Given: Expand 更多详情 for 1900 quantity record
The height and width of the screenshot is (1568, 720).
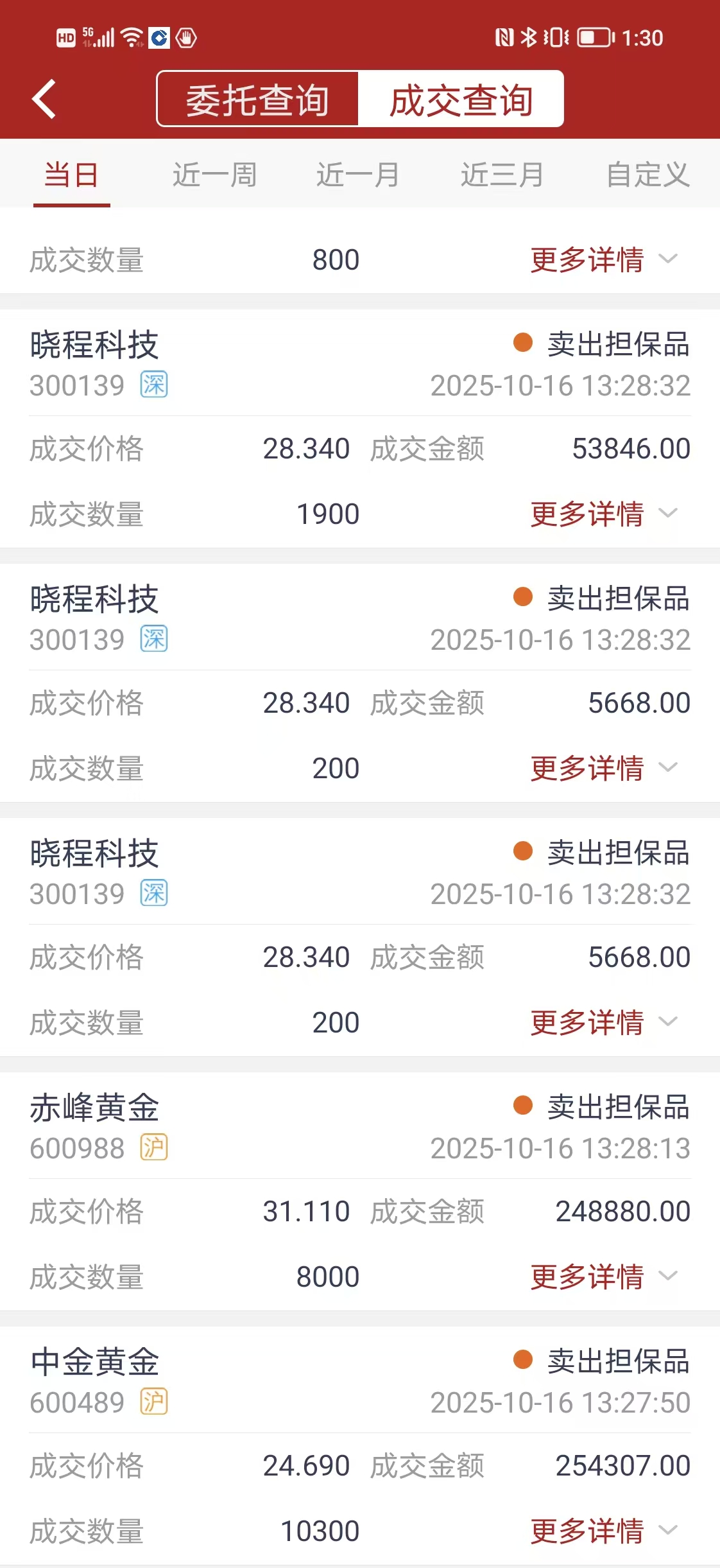Looking at the screenshot, I should [604, 514].
